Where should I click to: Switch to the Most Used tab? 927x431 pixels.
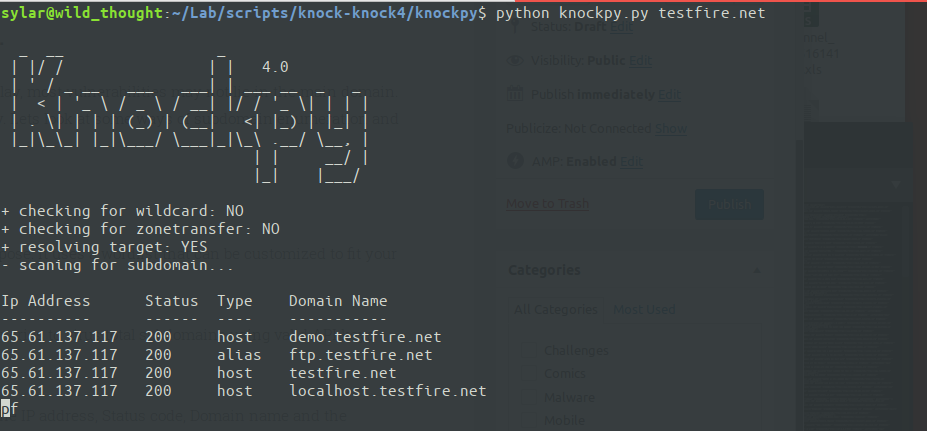[644, 310]
